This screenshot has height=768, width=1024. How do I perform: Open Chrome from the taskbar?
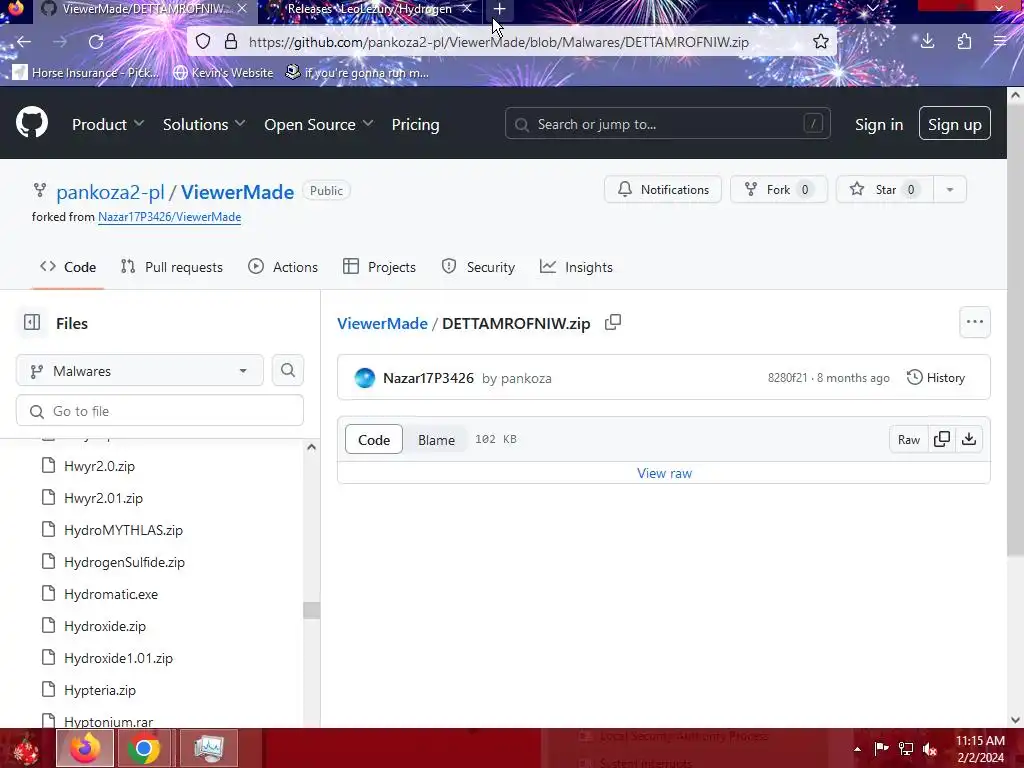(x=144, y=748)
